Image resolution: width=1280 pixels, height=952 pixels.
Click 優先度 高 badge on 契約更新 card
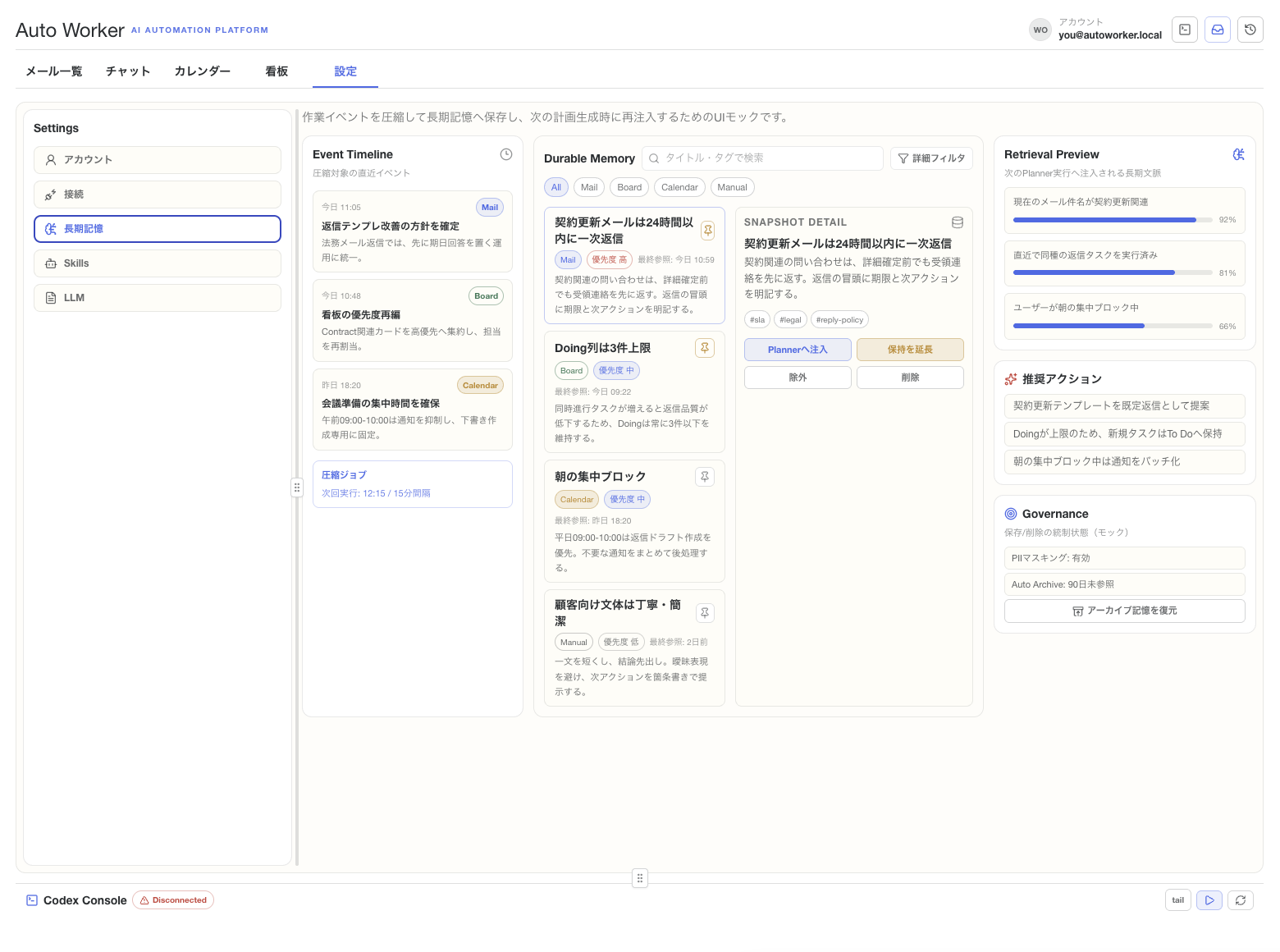pos(610,260)
